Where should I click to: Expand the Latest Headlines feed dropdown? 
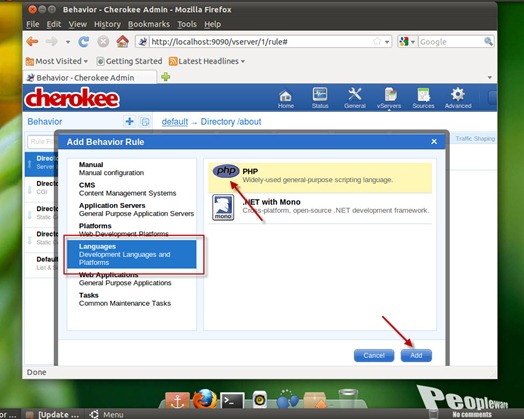(243, 61)
